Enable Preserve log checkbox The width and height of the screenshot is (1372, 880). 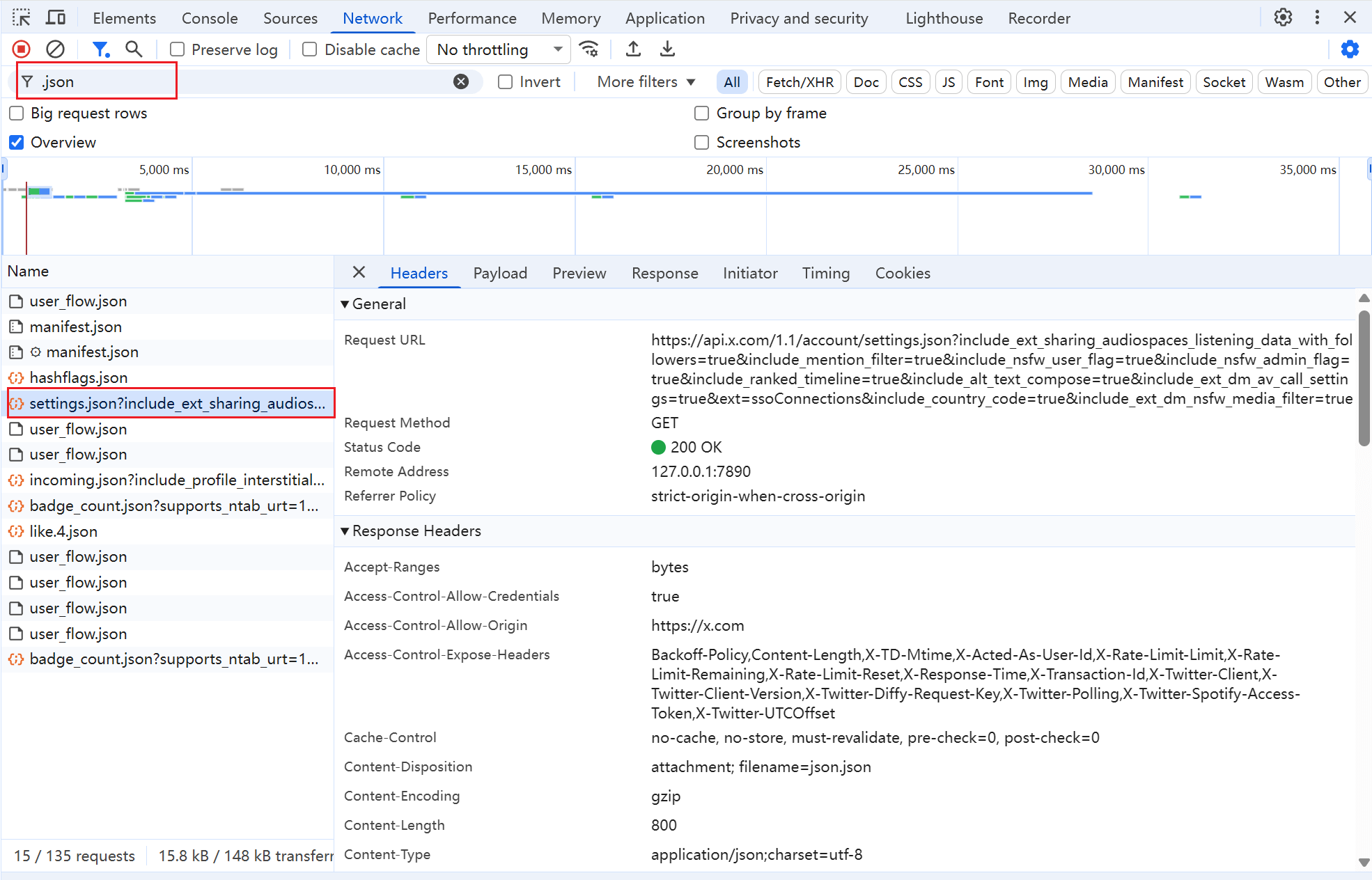[178, 49]
